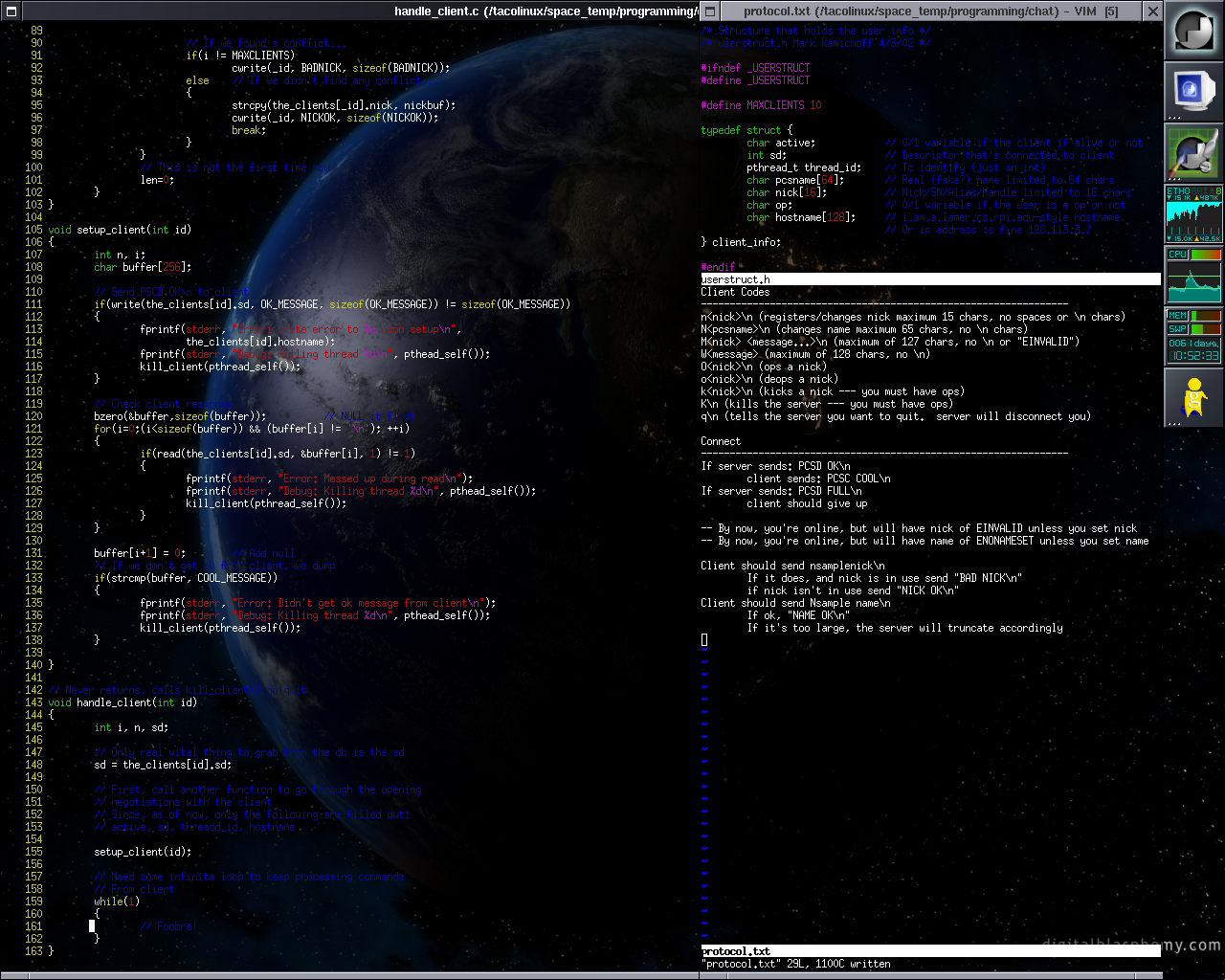This screenshot has height=980, width=1225.
Task: Click the CPU load graph dockapp
Action: coord(1193,275)
